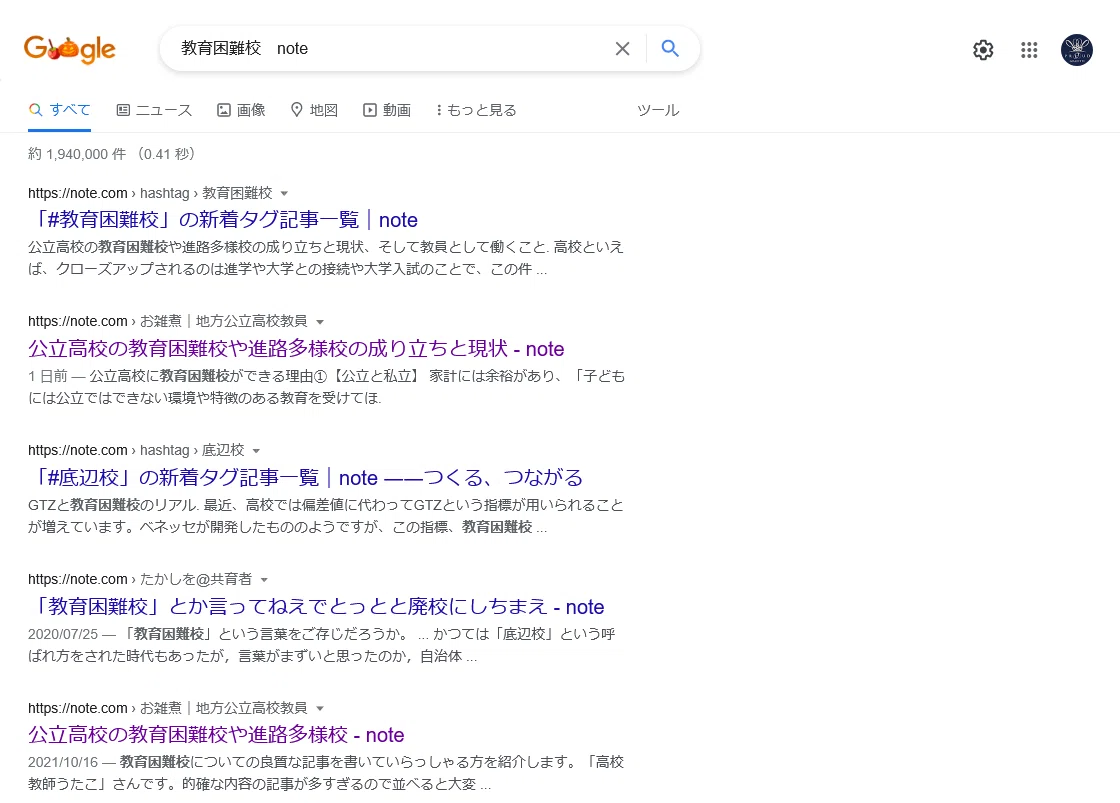Open result 公立高校の教育困難校や進路多様校の成り立ちと現状 - note
The width and height of the screenshot is (1120, 803).
pos(296,349)
